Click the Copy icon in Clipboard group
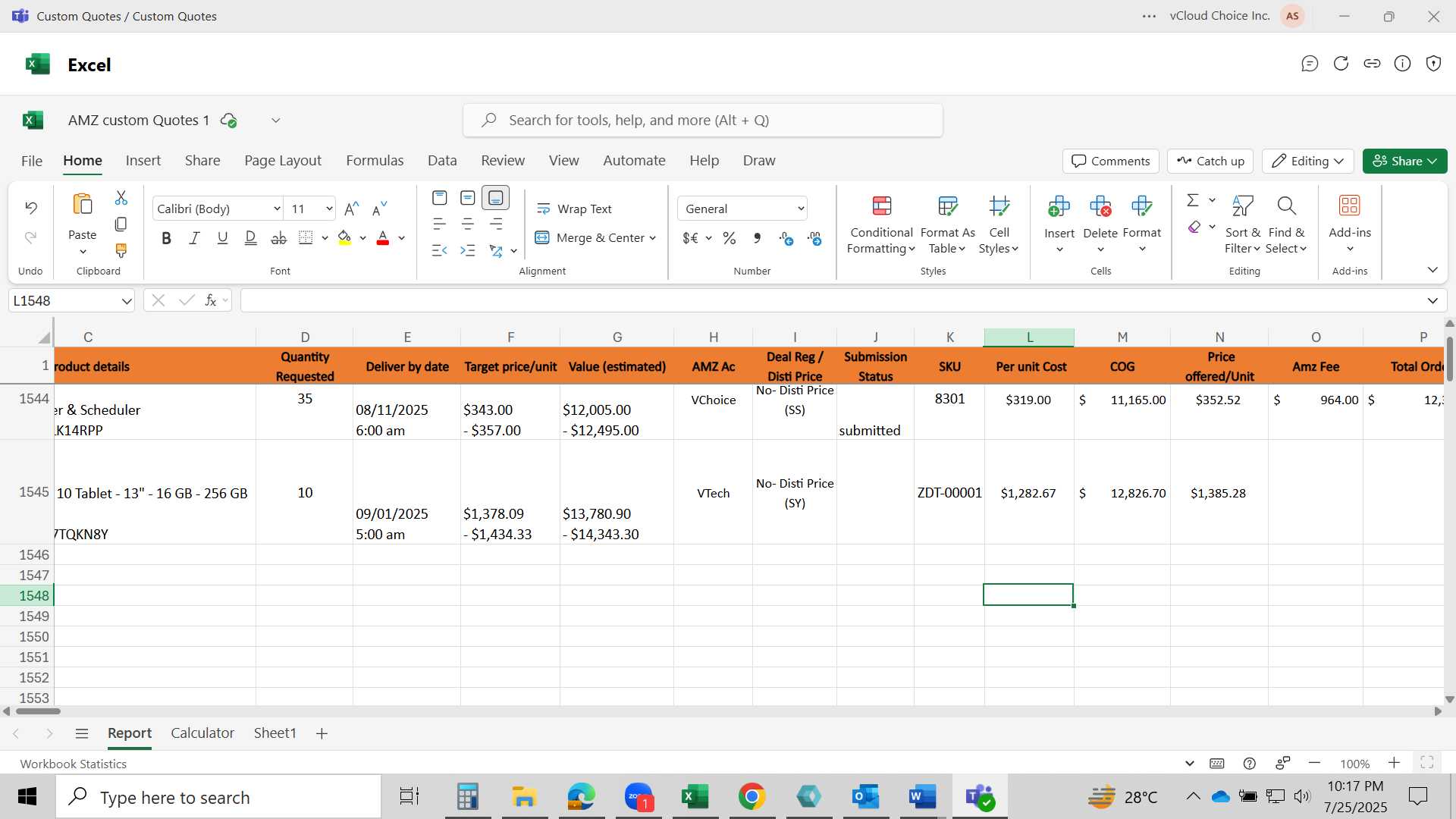This screenshot has height=819, width=1456. (121, 224)
